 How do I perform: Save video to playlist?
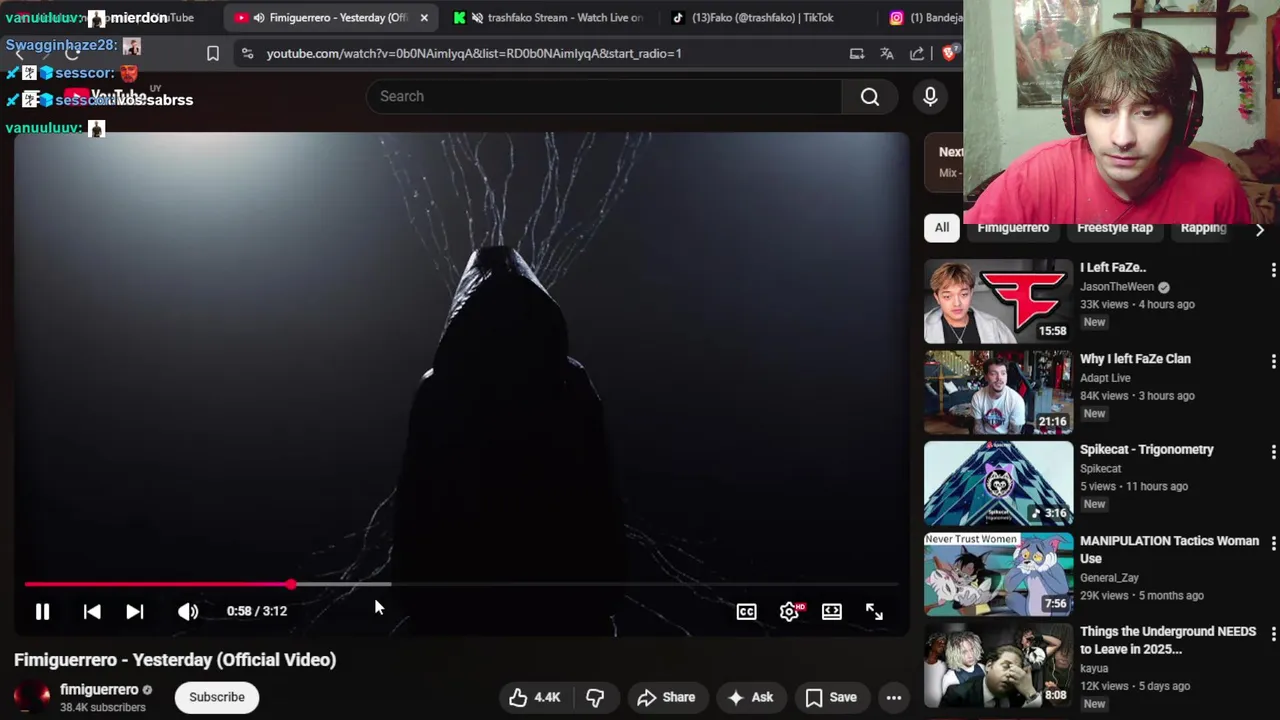click(x=831, y=697)
